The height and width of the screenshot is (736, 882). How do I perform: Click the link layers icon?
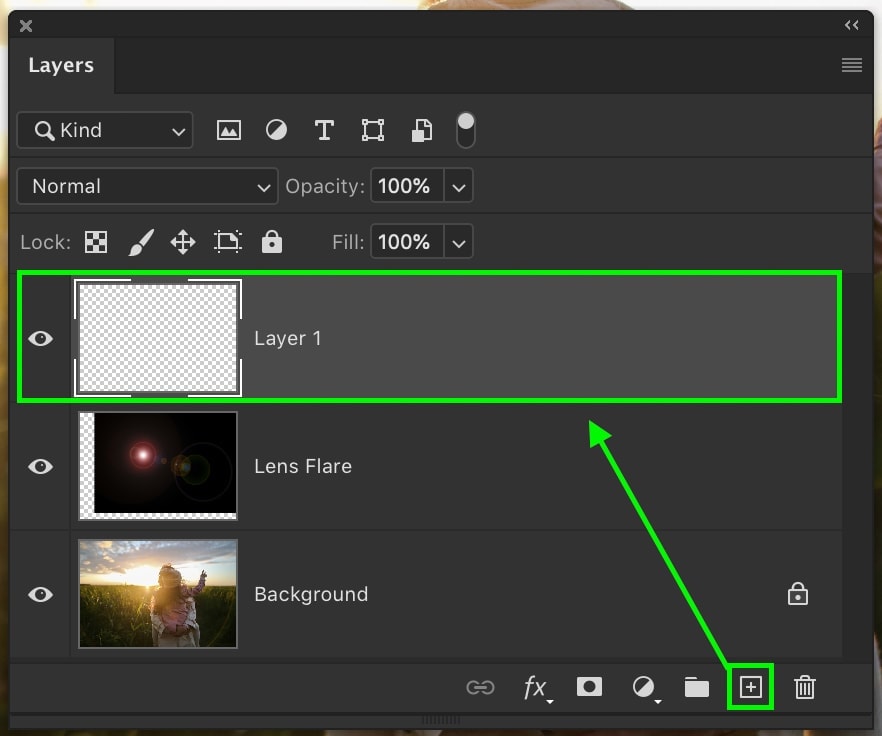click(x=480, y=687)
